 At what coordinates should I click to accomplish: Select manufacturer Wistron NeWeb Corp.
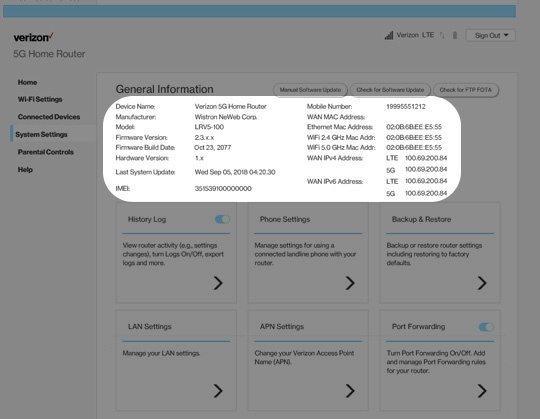(226, 117)
